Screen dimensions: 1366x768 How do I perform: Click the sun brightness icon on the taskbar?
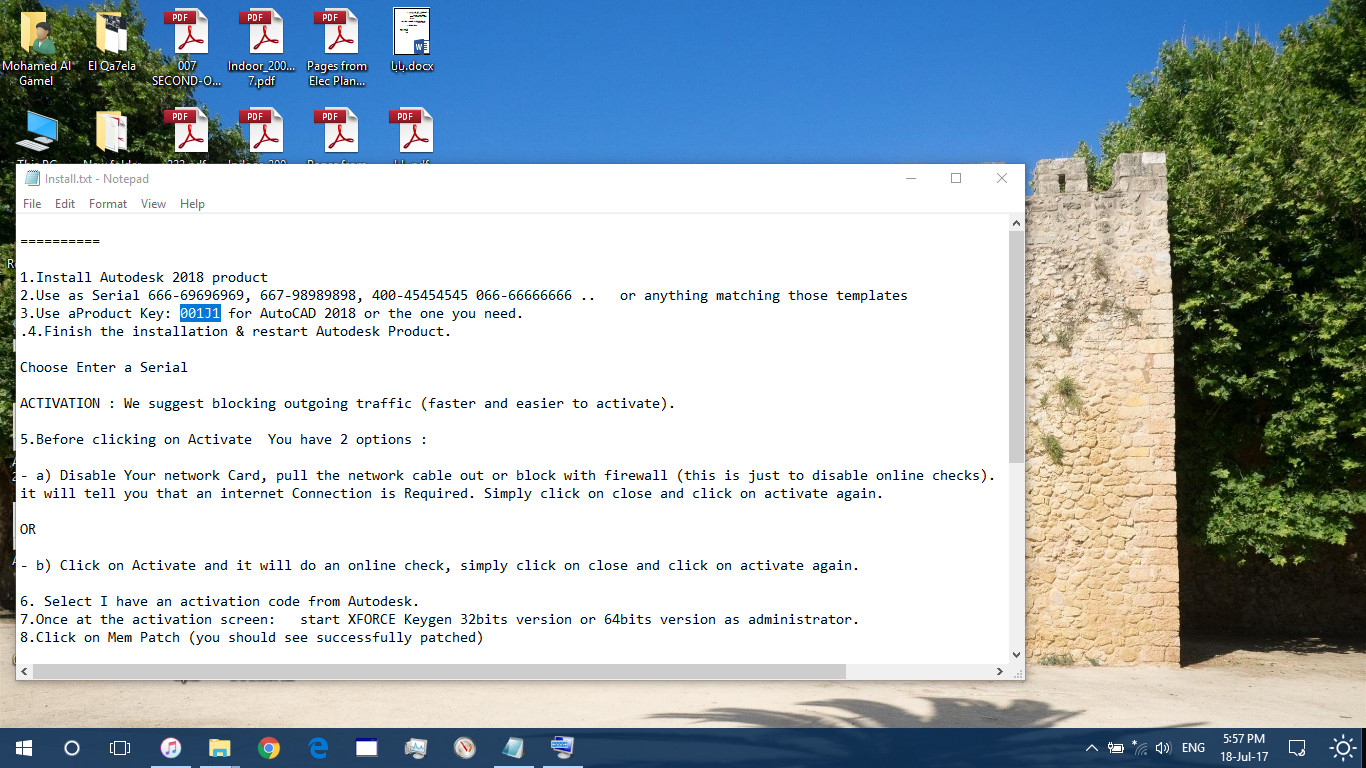coord(1343,748)
